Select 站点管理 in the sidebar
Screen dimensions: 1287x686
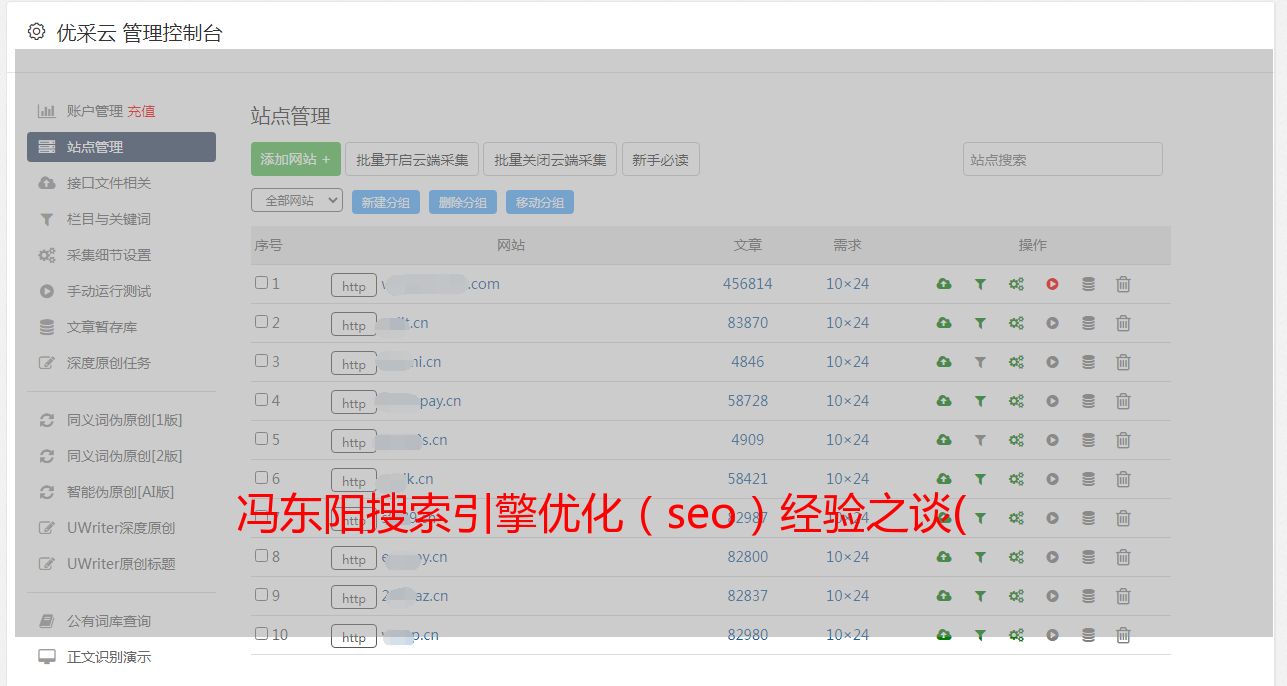point(121,147)
